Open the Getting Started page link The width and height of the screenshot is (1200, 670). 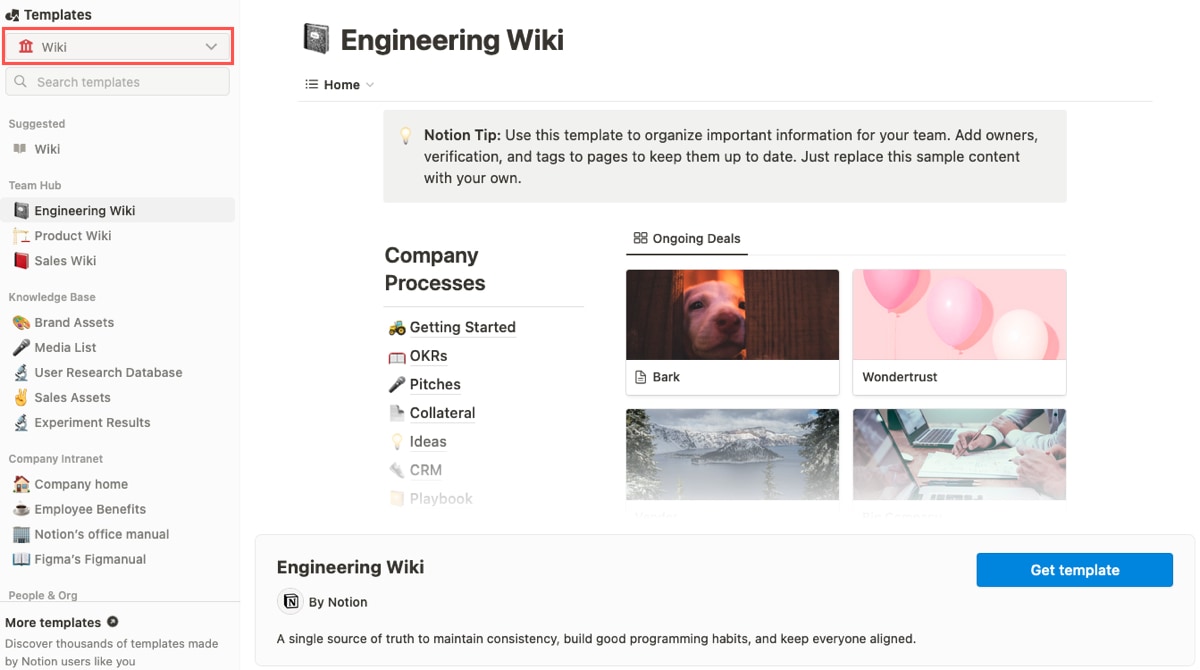coord(462,327)
